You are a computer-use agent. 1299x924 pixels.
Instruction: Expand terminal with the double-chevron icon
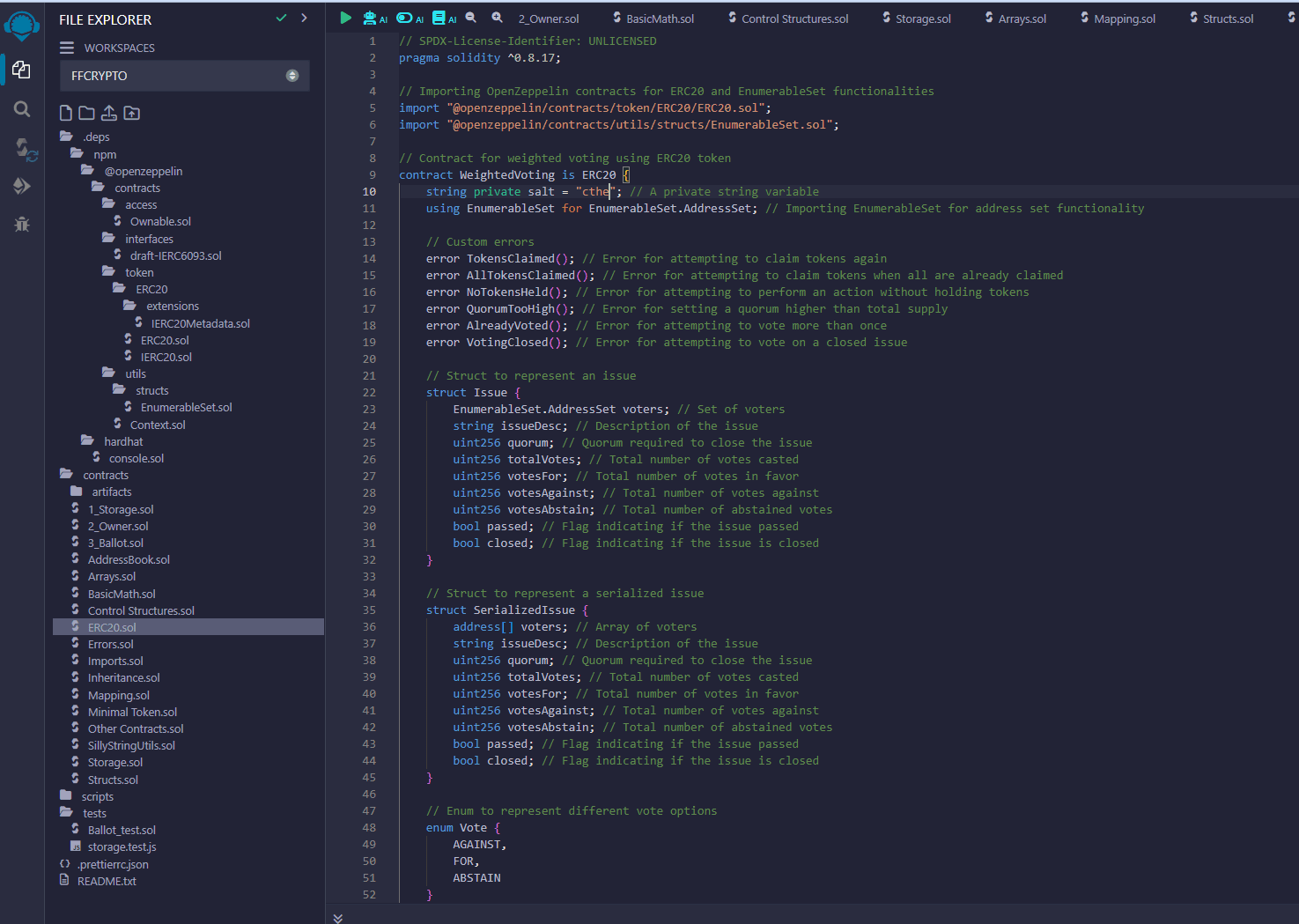click(338, 918)
